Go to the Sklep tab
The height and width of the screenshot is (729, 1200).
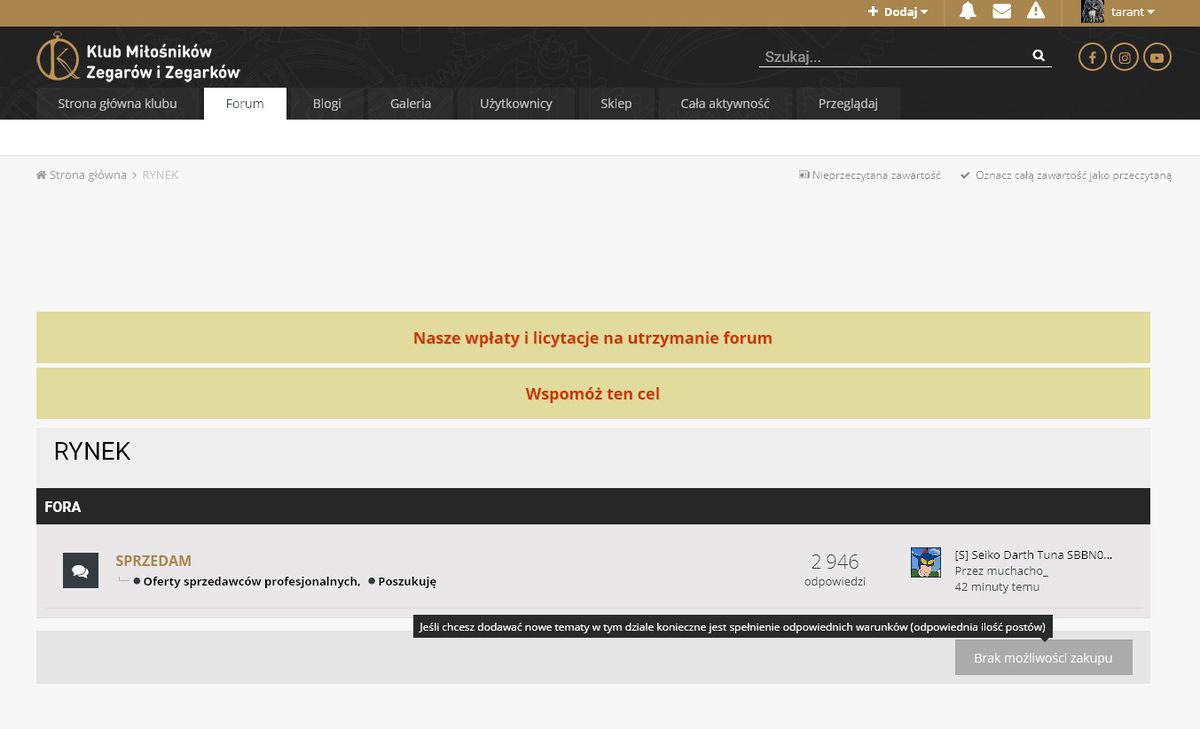(x=616, y=104)
